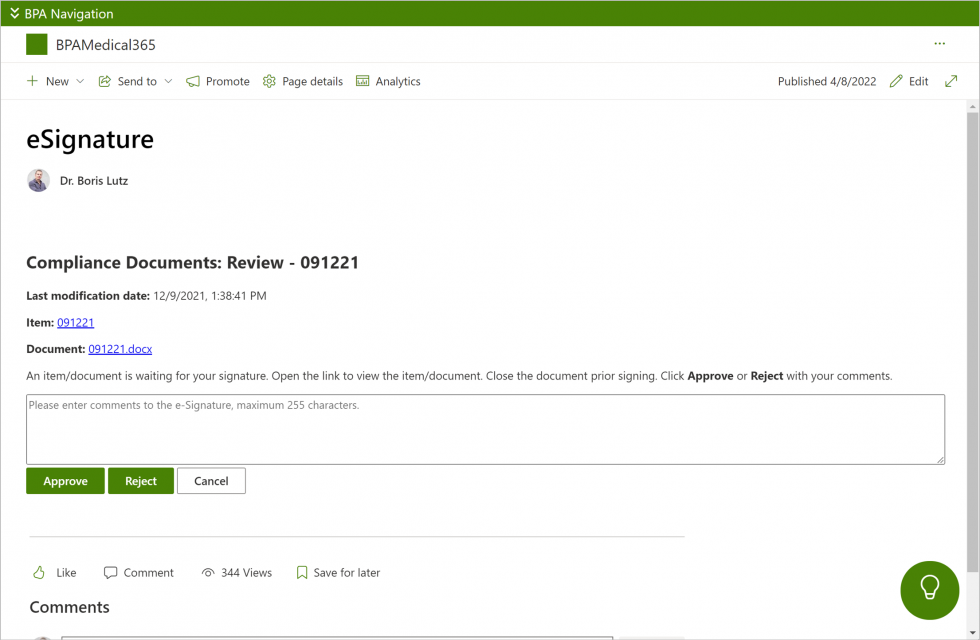Open Page details via gear icon
Viewport: 980px width, 640px height.
(268, 81)
